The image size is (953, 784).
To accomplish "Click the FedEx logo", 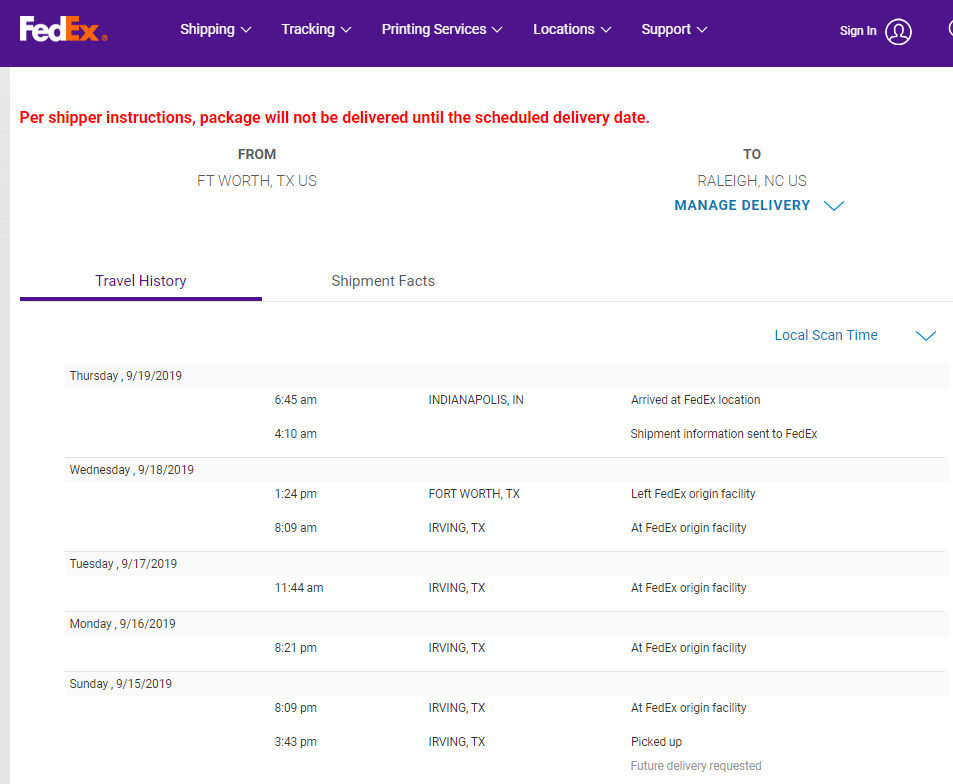I will [x=63, y=29].
